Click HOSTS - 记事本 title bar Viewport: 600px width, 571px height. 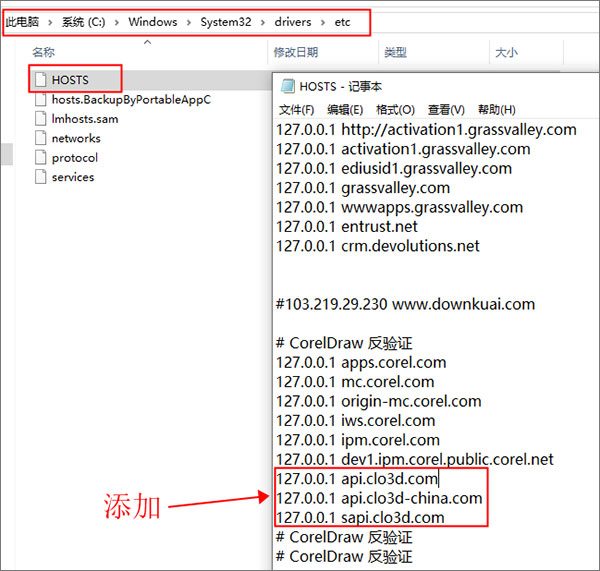tap(436, 86)
